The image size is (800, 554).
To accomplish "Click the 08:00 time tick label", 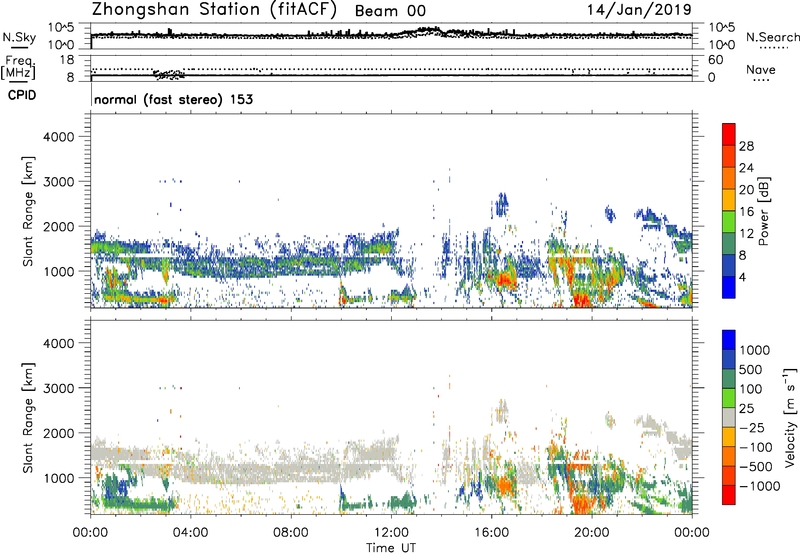I will pos(291,533).
